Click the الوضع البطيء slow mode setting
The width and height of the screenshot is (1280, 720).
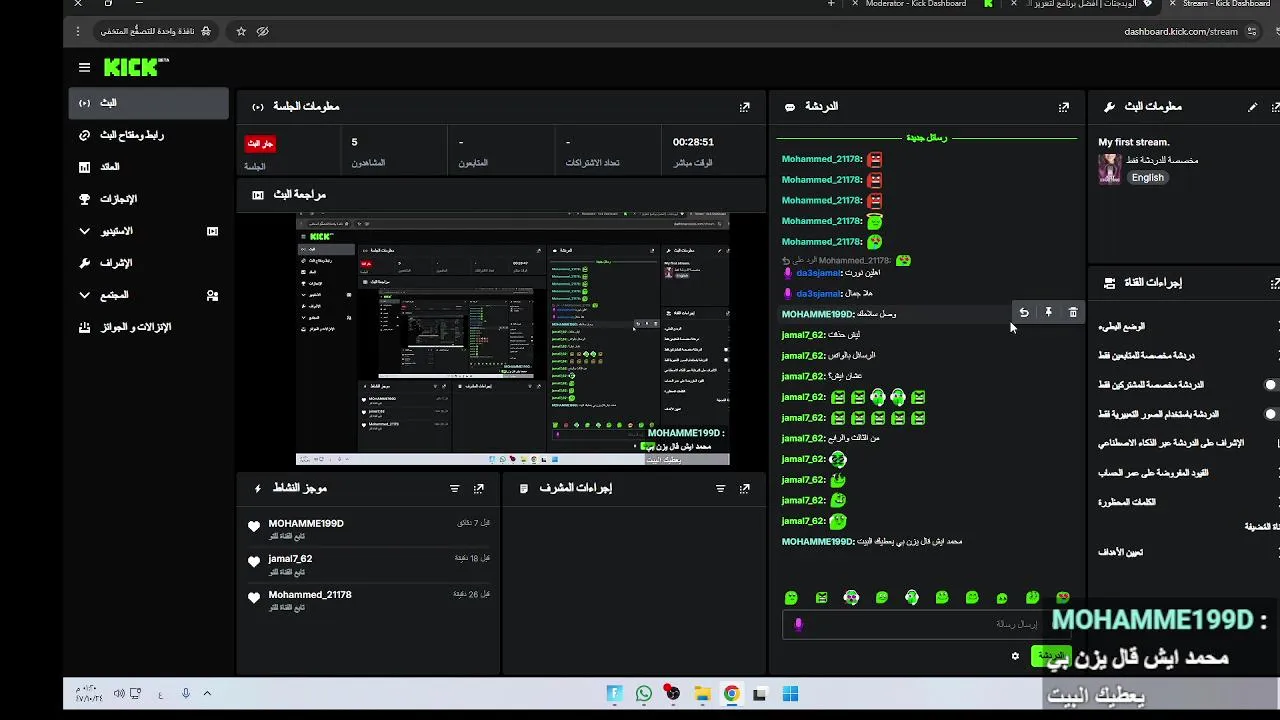click(1121, 326)
